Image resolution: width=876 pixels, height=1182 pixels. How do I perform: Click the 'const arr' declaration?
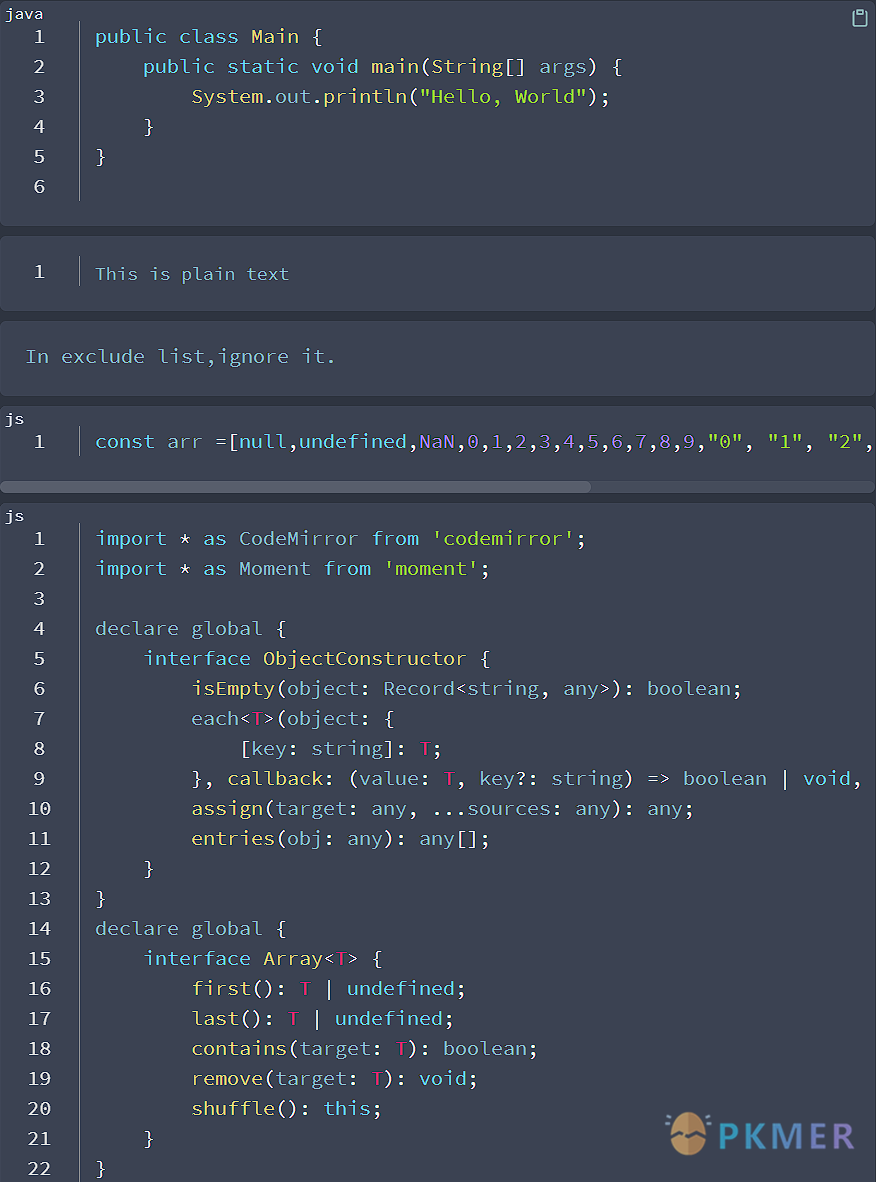click(x=149, y=442)
